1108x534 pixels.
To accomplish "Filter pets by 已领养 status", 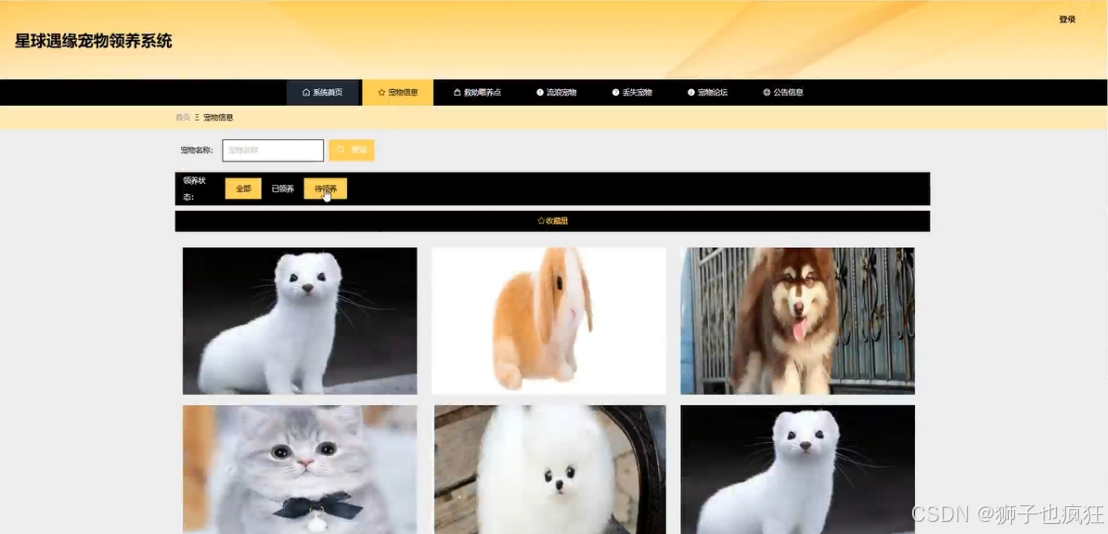I will click(283, 189).
